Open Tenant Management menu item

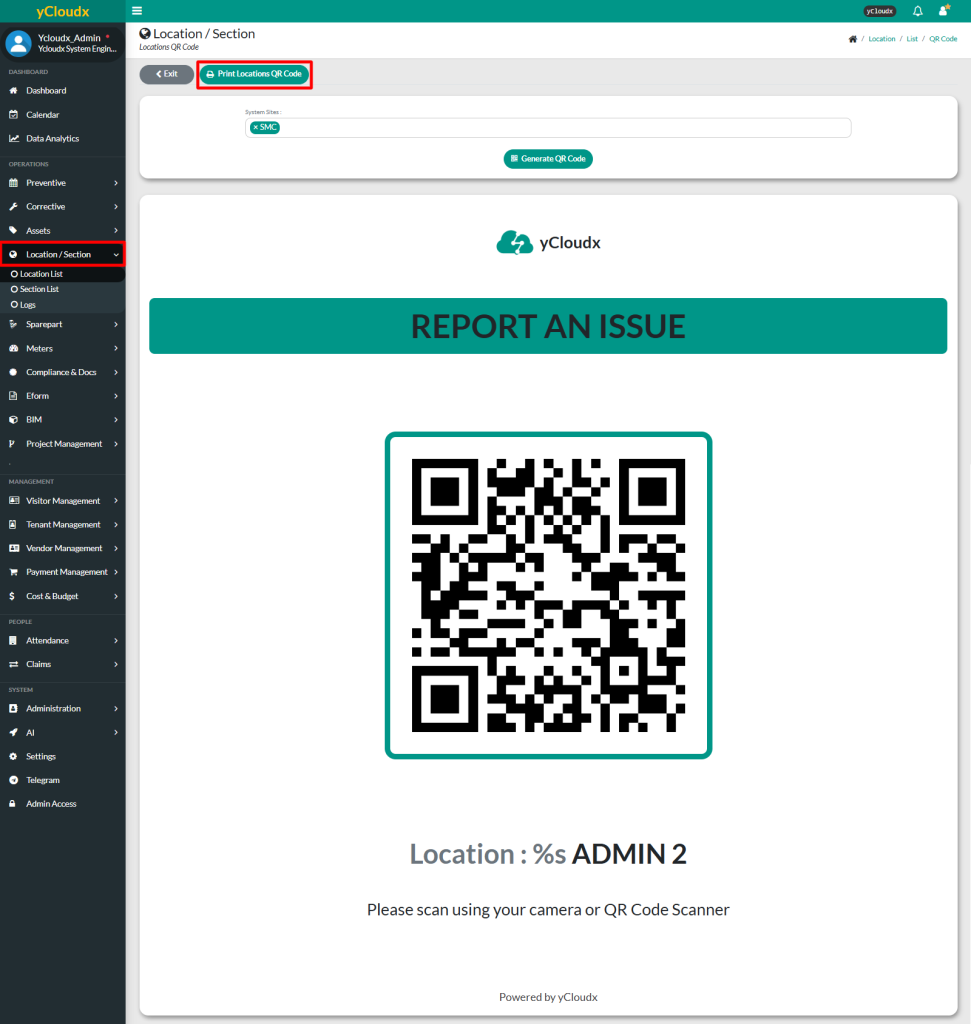pyautogui.click(x=63, y=524)
